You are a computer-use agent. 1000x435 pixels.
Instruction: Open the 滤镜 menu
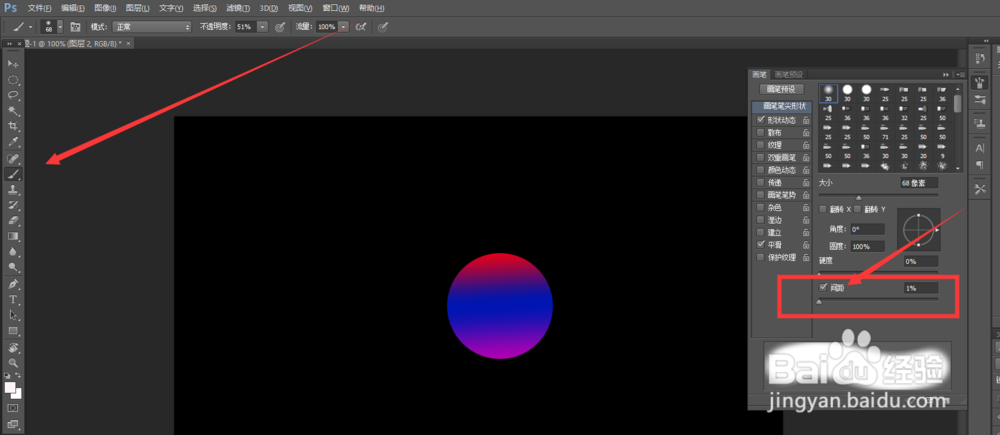pos(239,8)
